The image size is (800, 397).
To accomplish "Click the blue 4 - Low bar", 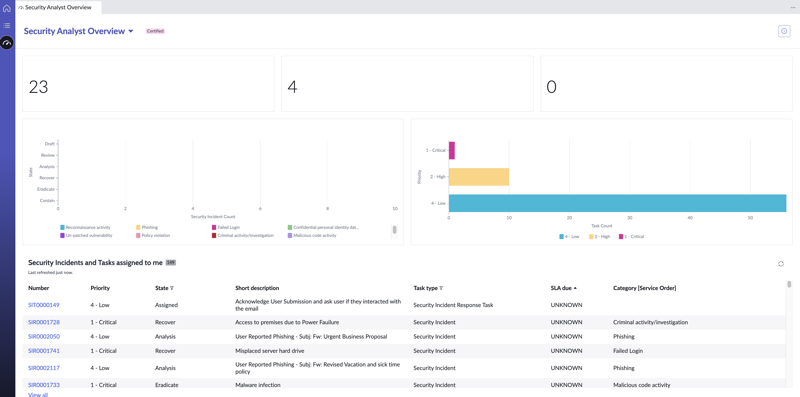I will pyautogui.click(x=617, y=203).
